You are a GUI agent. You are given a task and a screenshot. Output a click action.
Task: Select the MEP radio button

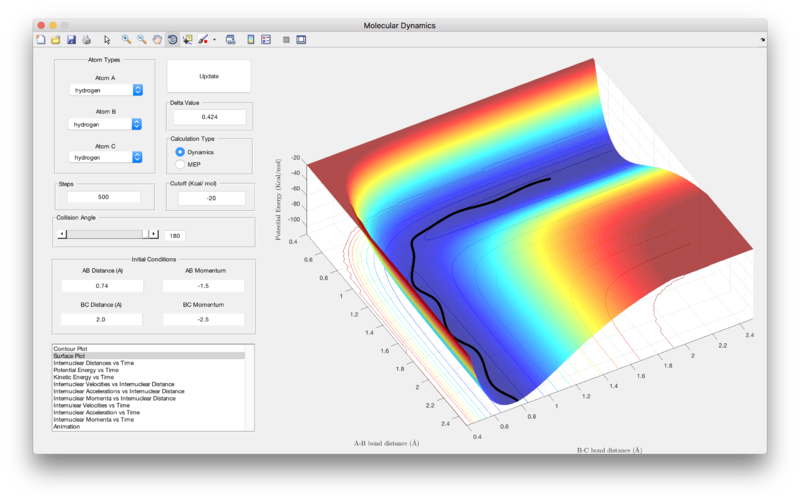click(x=180, y=164)
